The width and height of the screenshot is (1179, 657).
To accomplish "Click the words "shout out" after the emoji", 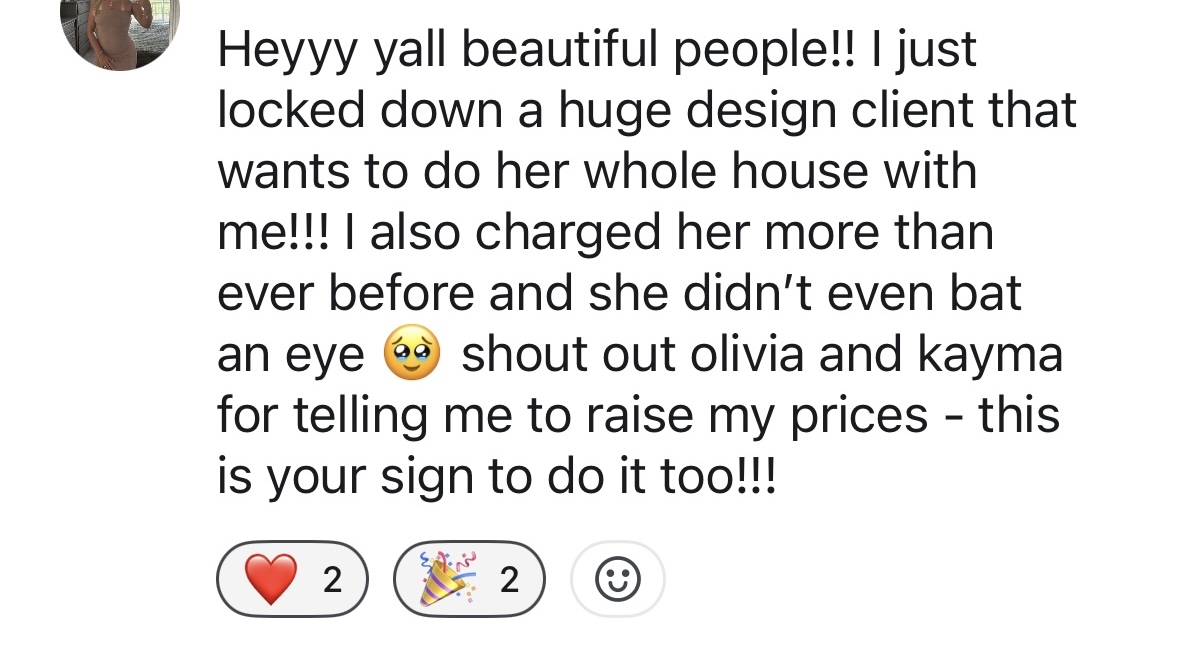I will pos(568,354).
